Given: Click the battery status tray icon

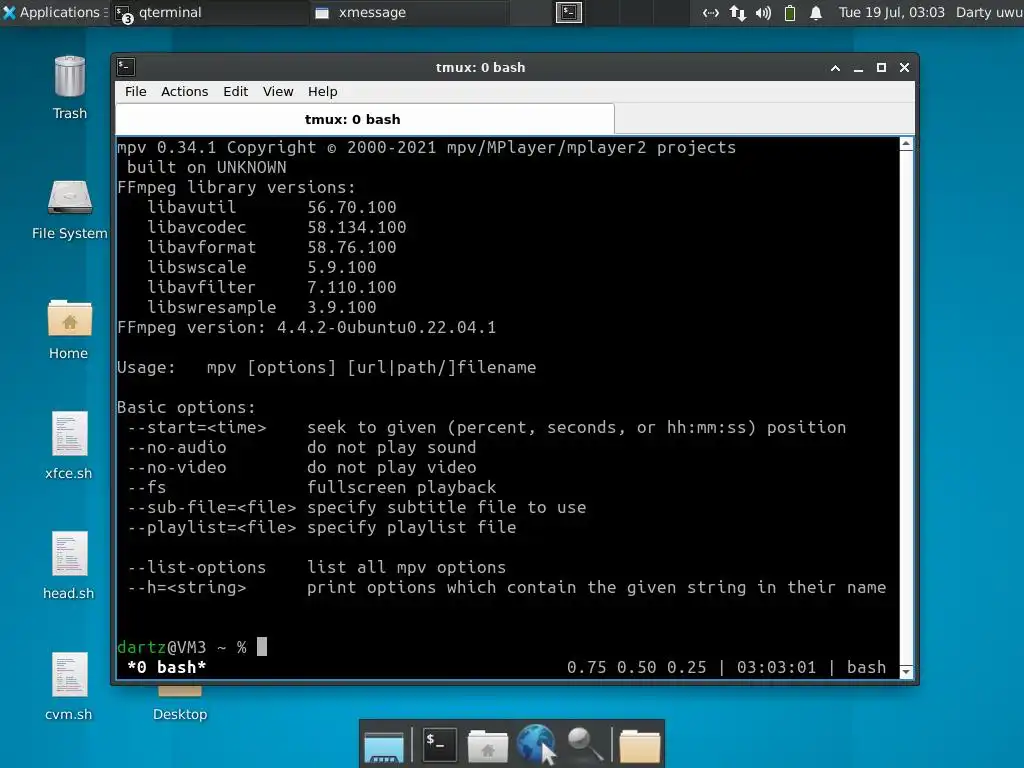Looking at the screenshot, I should click(790, 12).
